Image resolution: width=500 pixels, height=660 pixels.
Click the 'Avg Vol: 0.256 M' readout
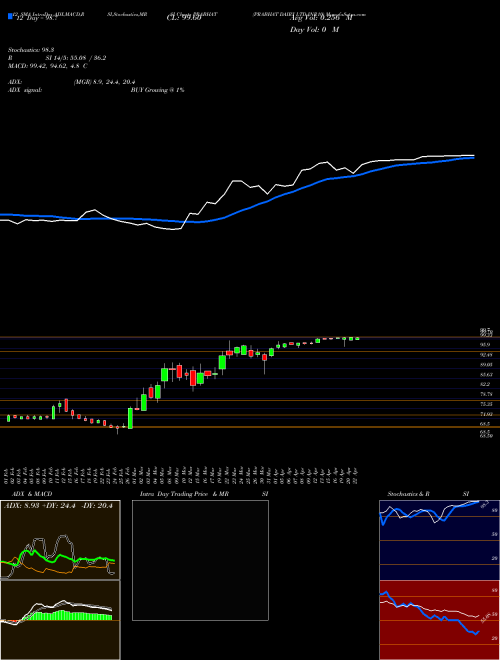(321, 18)
